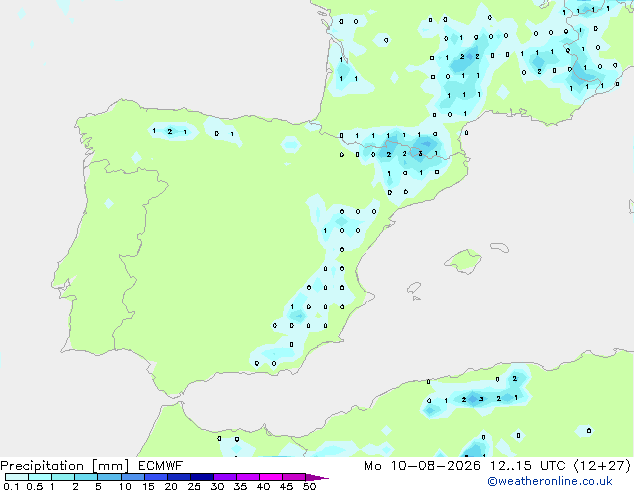Click the '3' precipitation value over the Pyrenees
The image size is (634, 490).
click(421, 154)
